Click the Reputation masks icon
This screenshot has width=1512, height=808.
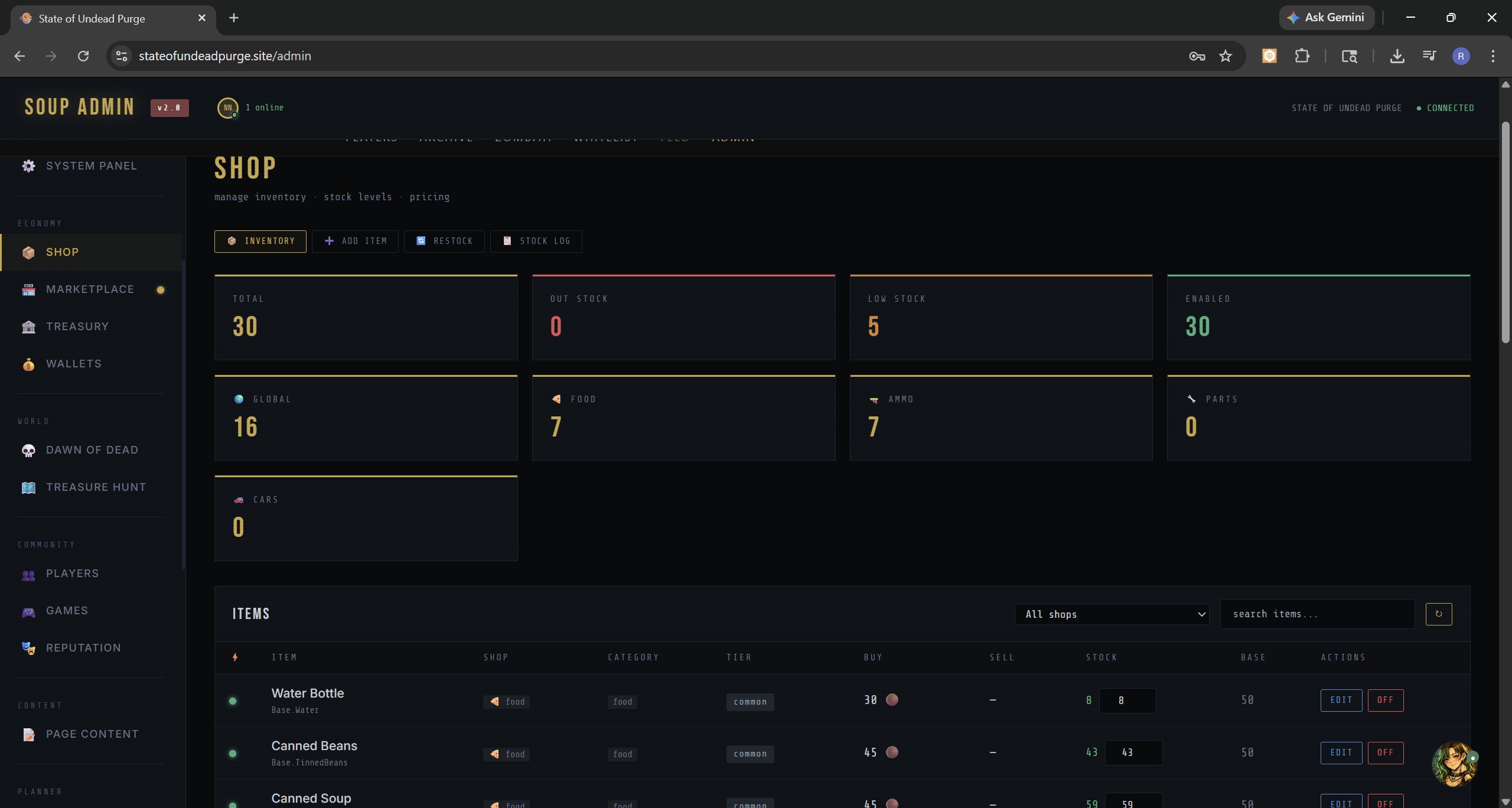pyautogui.click(x=28, y=649)
